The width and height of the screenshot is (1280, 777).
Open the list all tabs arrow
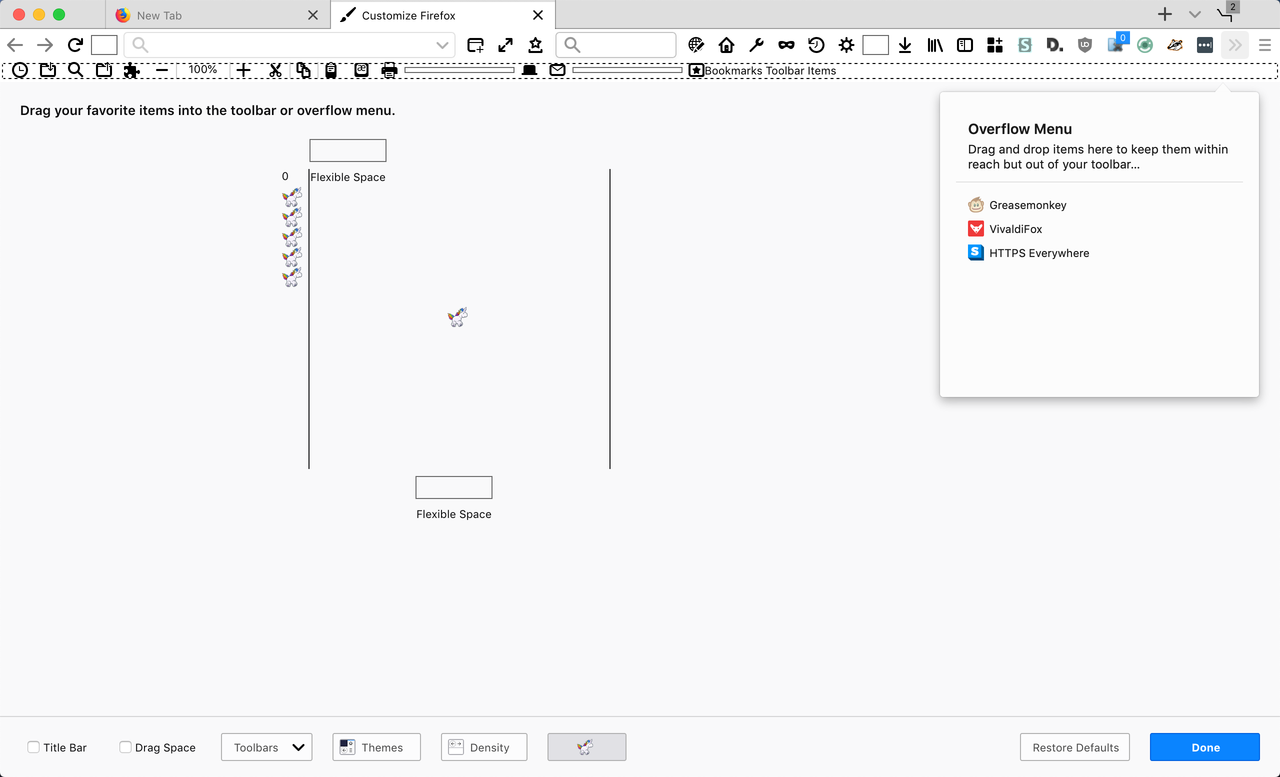[x=1195, y=15]
